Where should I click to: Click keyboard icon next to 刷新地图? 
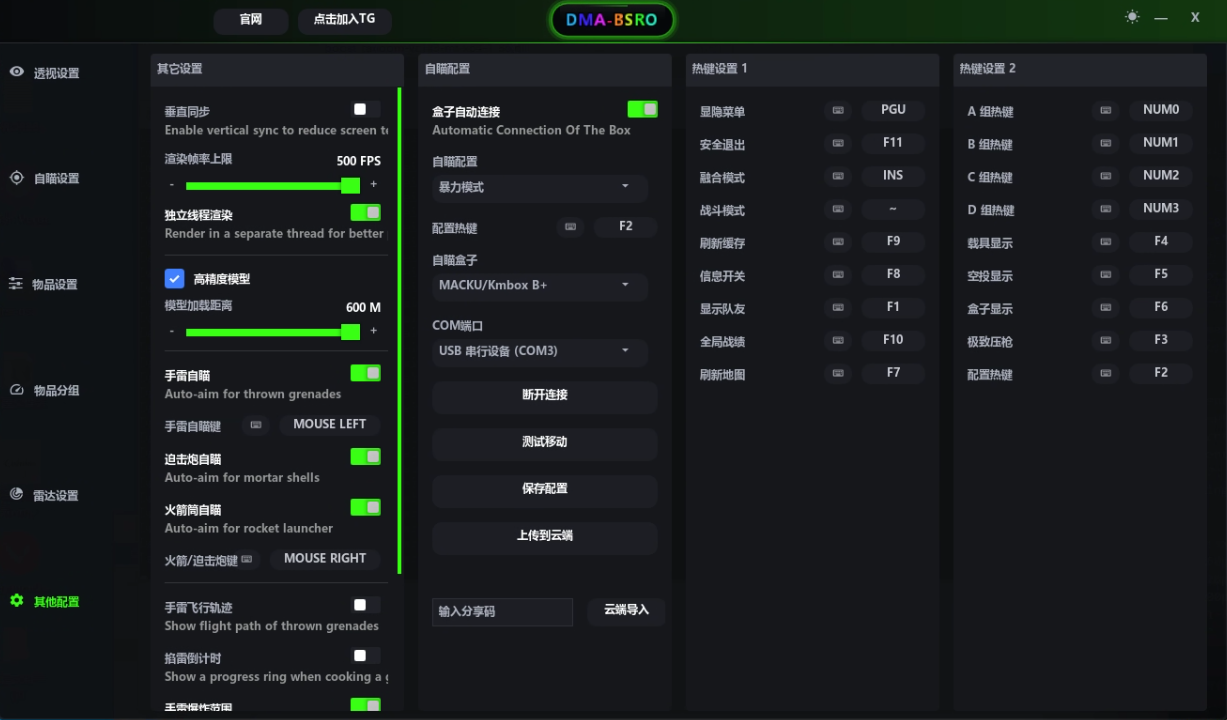tap(838, 373)
